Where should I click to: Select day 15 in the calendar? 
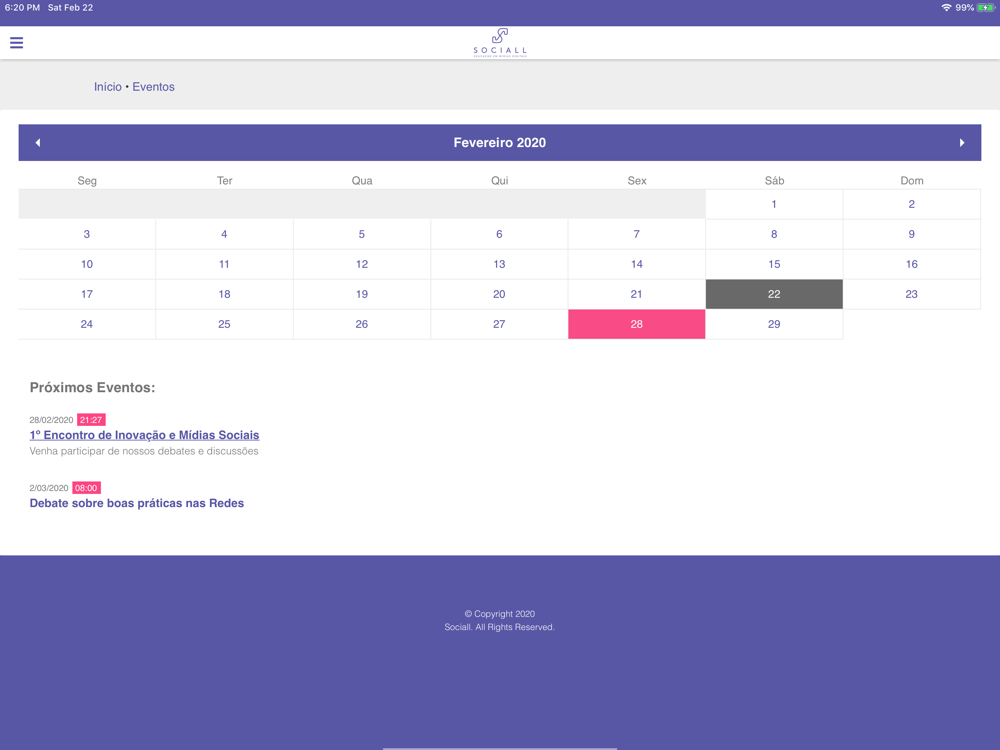click(x=774, y=264)
